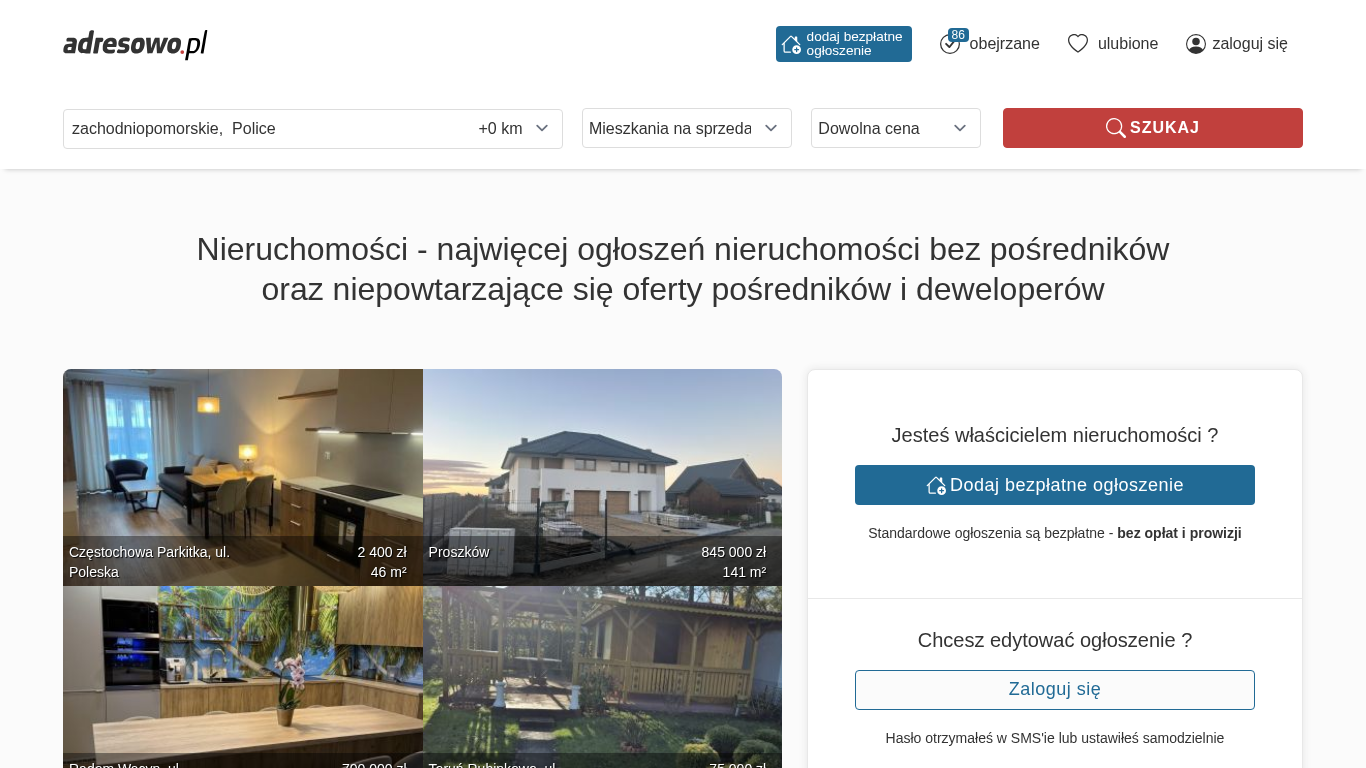
Task: Expand the Mieszkania na sprzedaż category dropdown
Action: pos(686,128)
